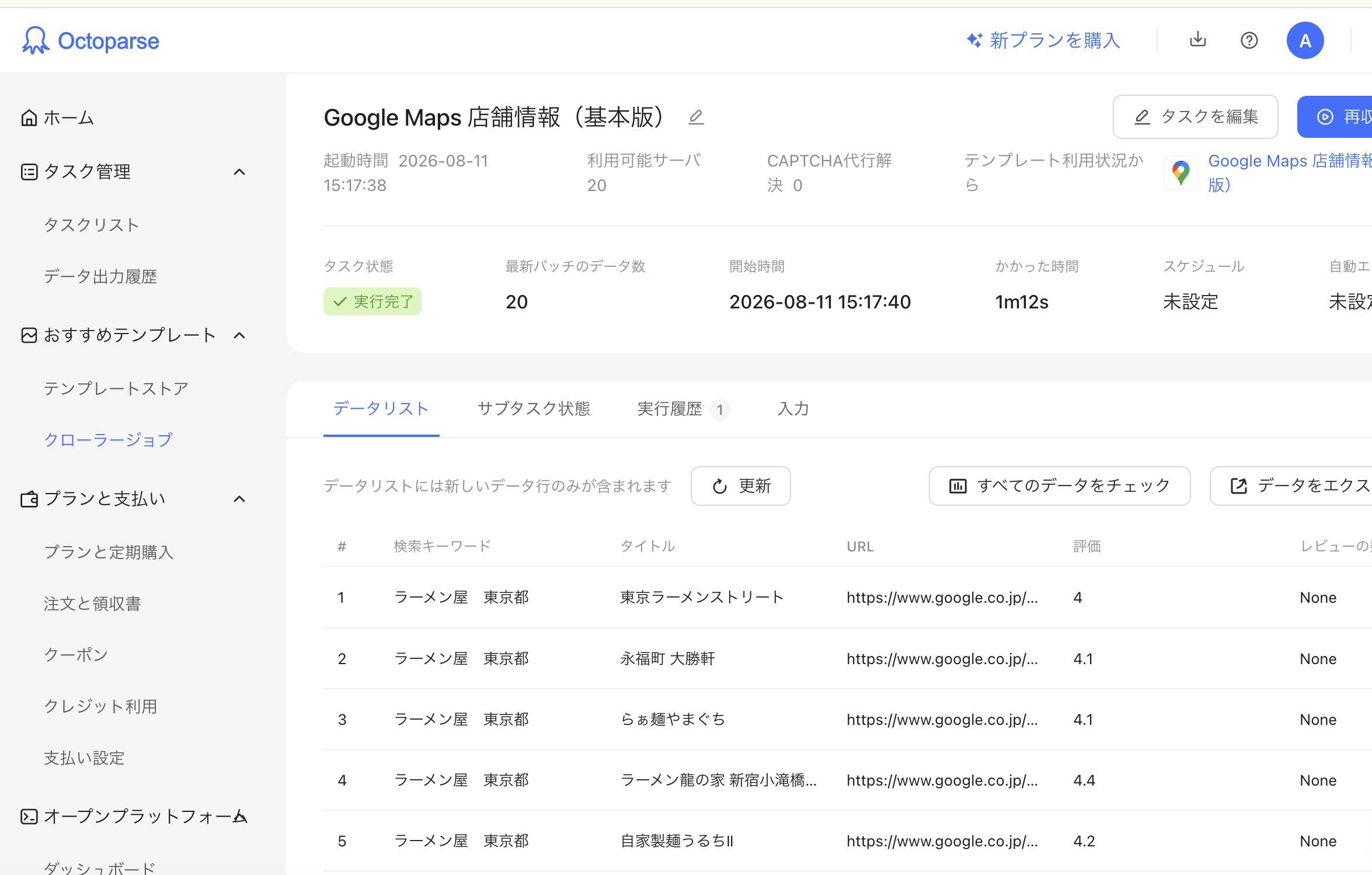Click the プランと支払い wallet icon
The width and height of the screenshot is (1372, 875).
(29, 499)
